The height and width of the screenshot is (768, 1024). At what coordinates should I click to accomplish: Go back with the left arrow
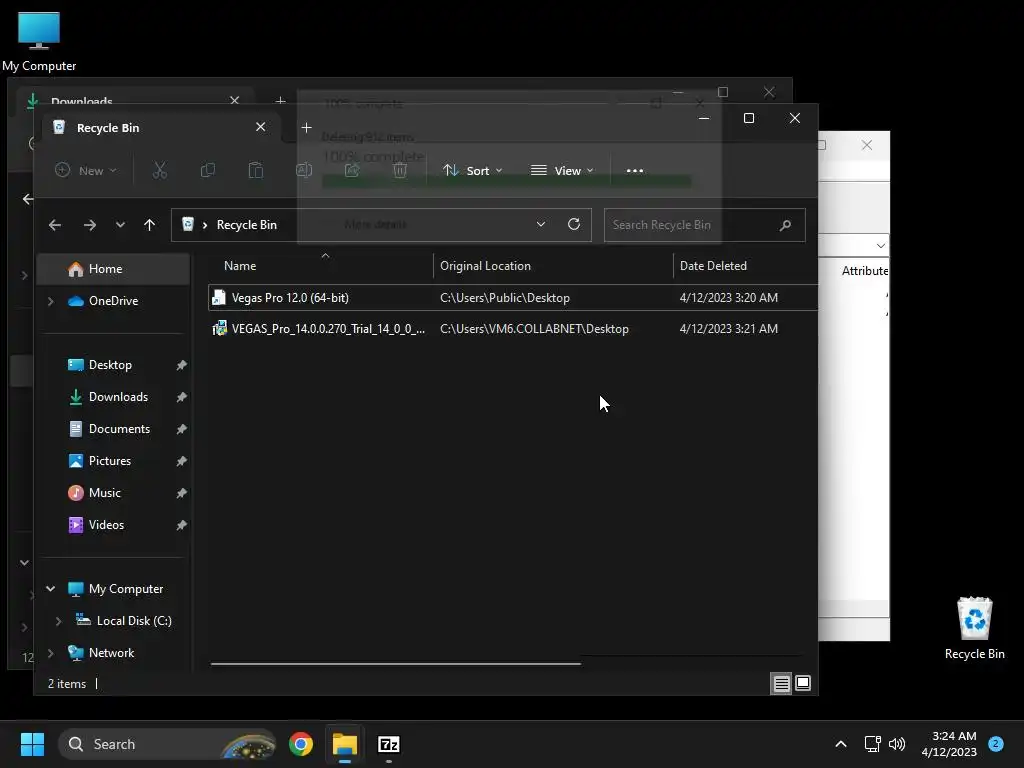coord(55,225)
